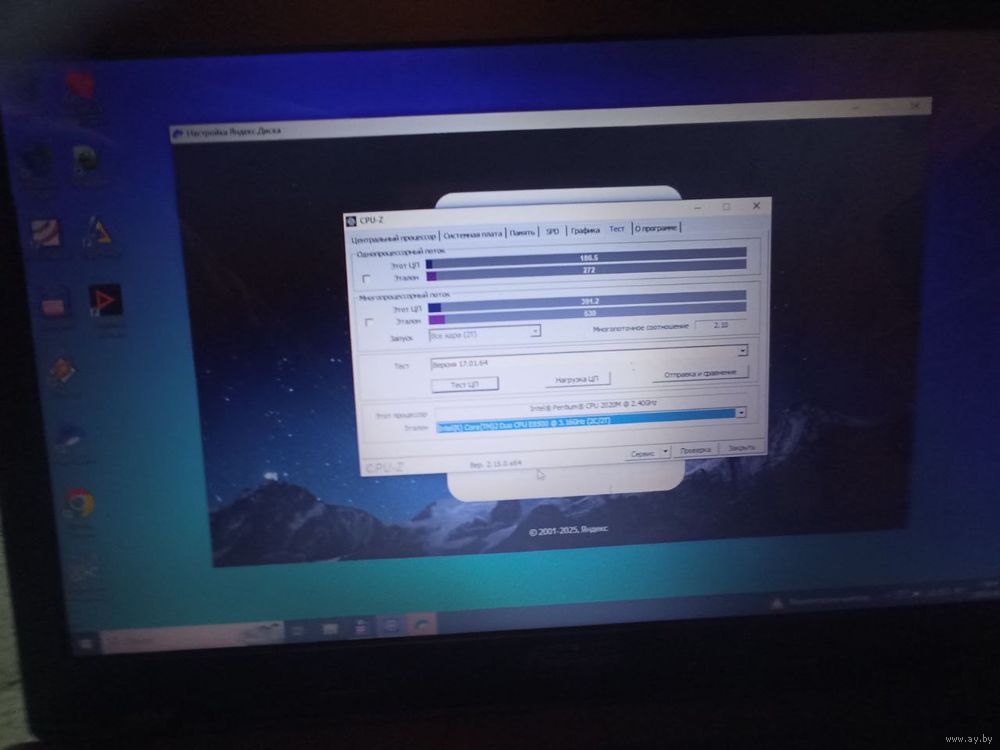Switch to the Системная плата tab
The width and height of the screenshot is (1000, 750).
click(473, 234)
